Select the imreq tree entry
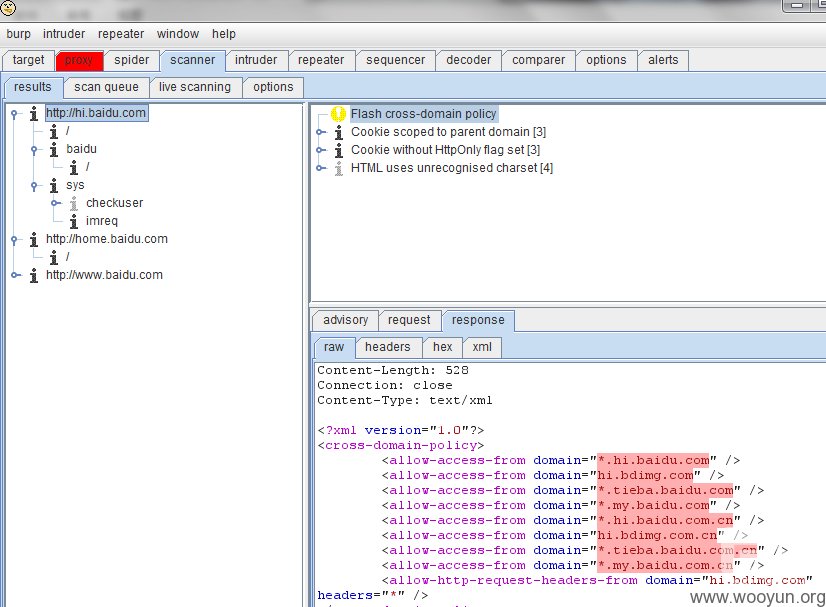826x607 pixels. coord(102,221)
